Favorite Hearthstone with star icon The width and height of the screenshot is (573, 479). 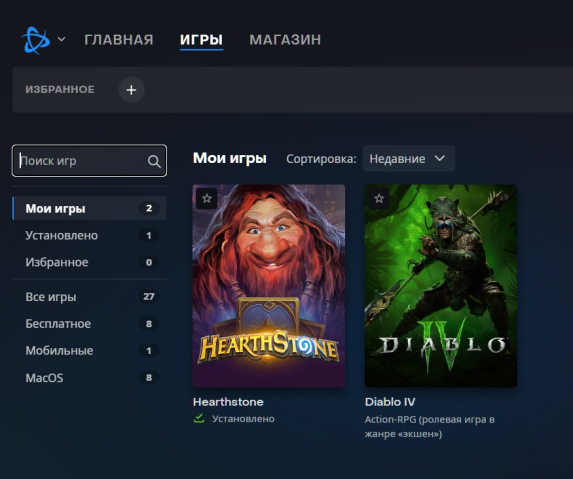pyautogui.click(x=207, y=198)
